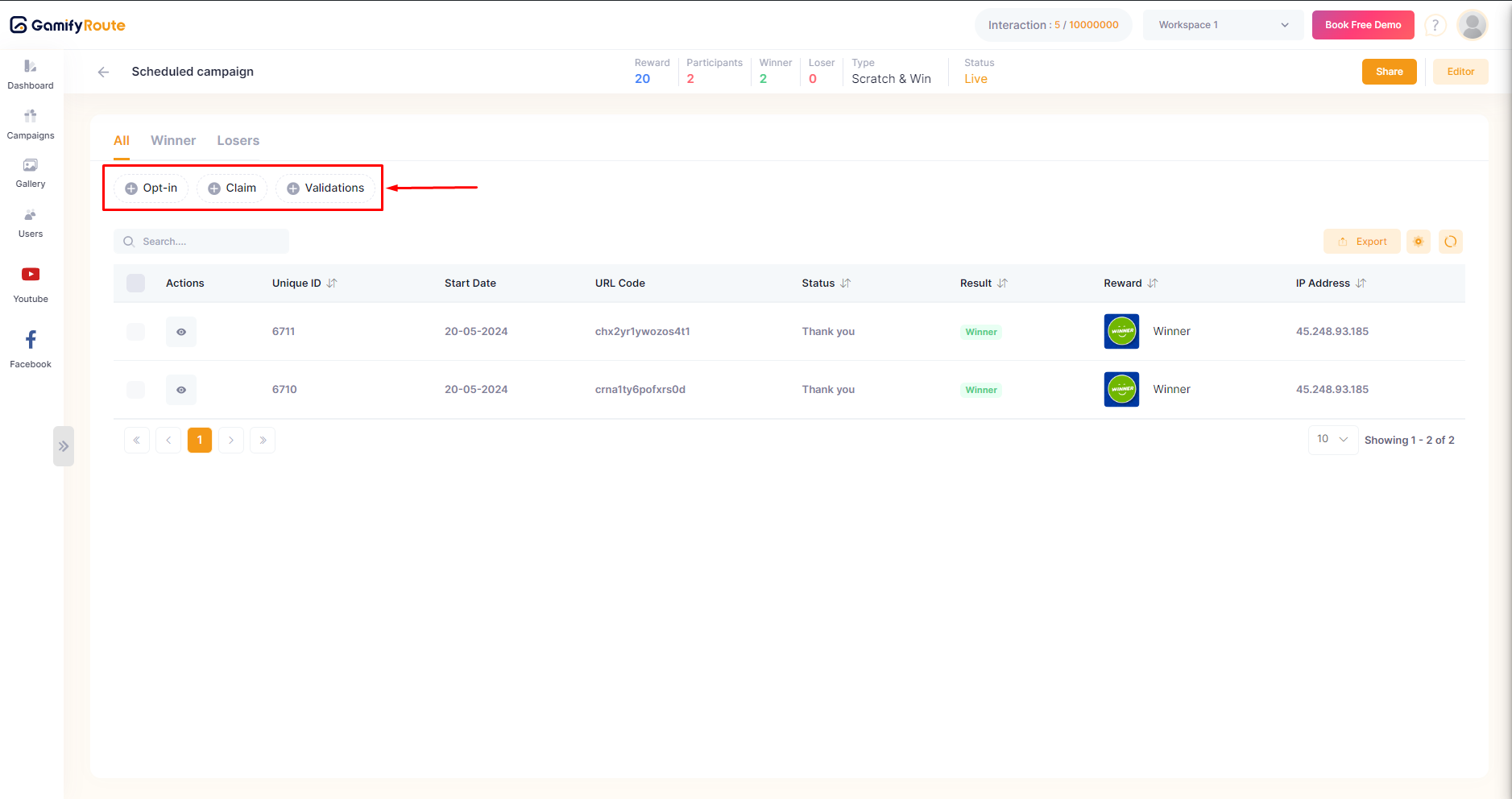
Task: Switch to the Losers tab
Action: click(x=238, y=141)
